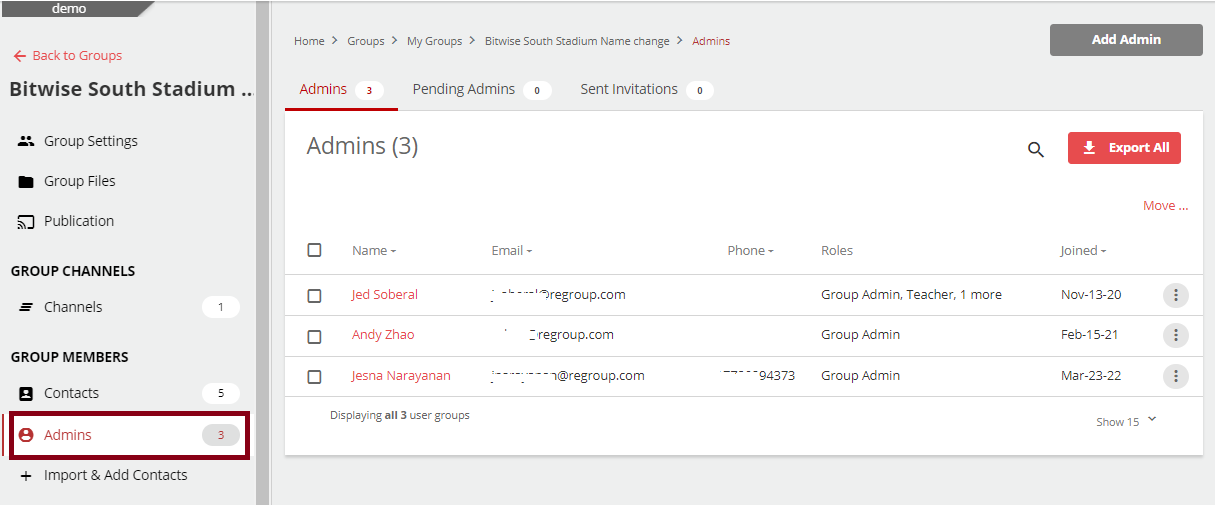The height and width of the screenshot is (505, 1215).
Task: Click the Publication cast icon
Action: [27, 221]
